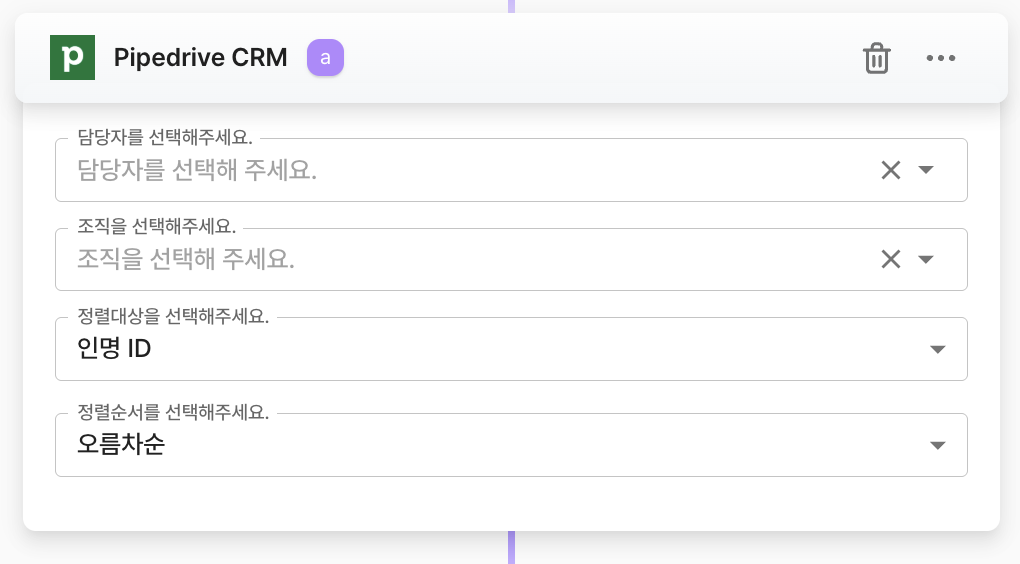
Task: Open the 정렬순서 dropdown arrow
Action: click(937, 446)
